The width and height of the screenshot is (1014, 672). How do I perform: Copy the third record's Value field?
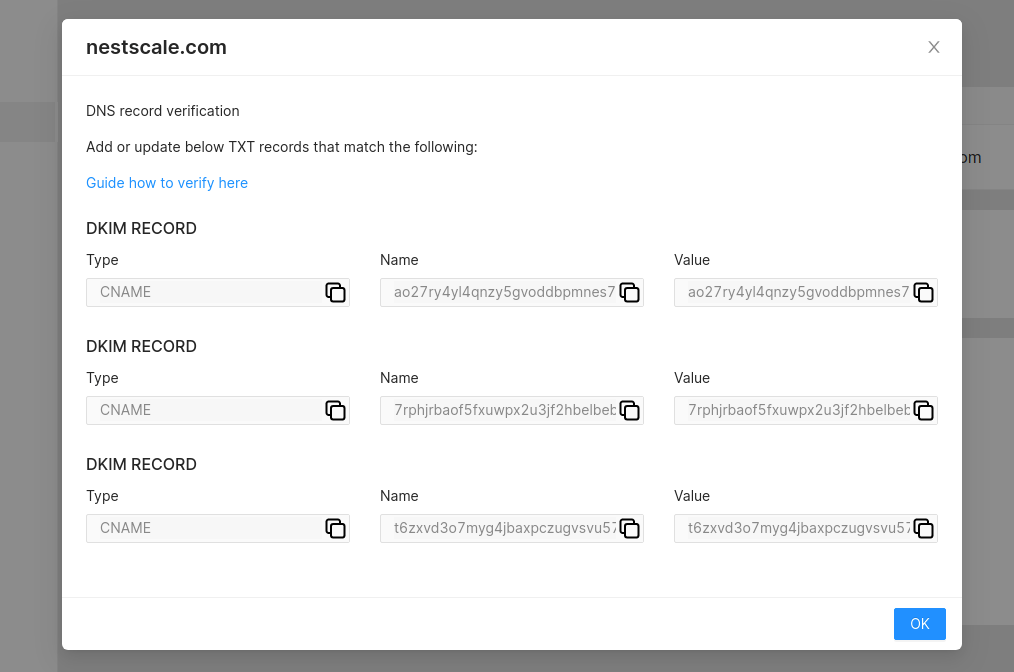point(924,528)
